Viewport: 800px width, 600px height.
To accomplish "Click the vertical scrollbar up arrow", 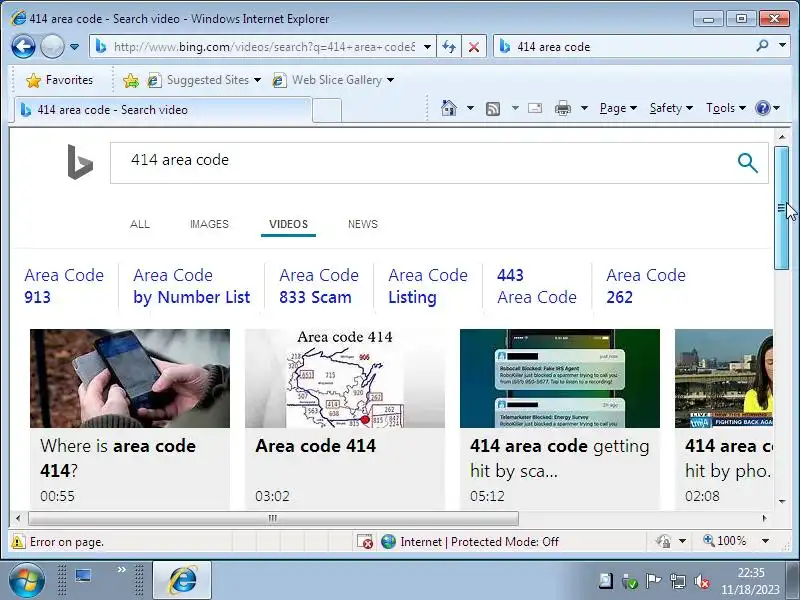I will [x=782, y=137].
